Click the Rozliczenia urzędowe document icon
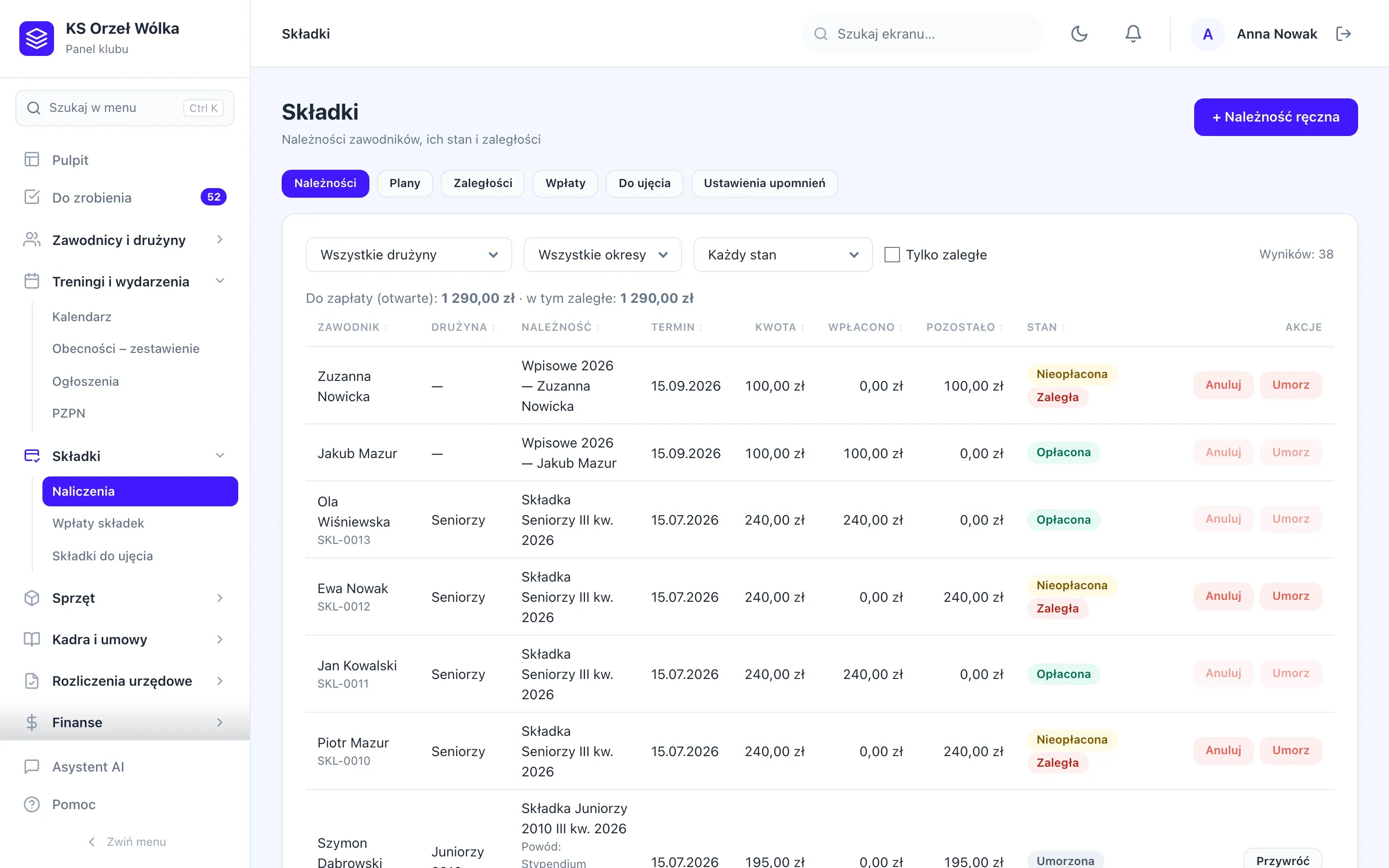The image size is (1389, 868). click(x=31, y=681)
